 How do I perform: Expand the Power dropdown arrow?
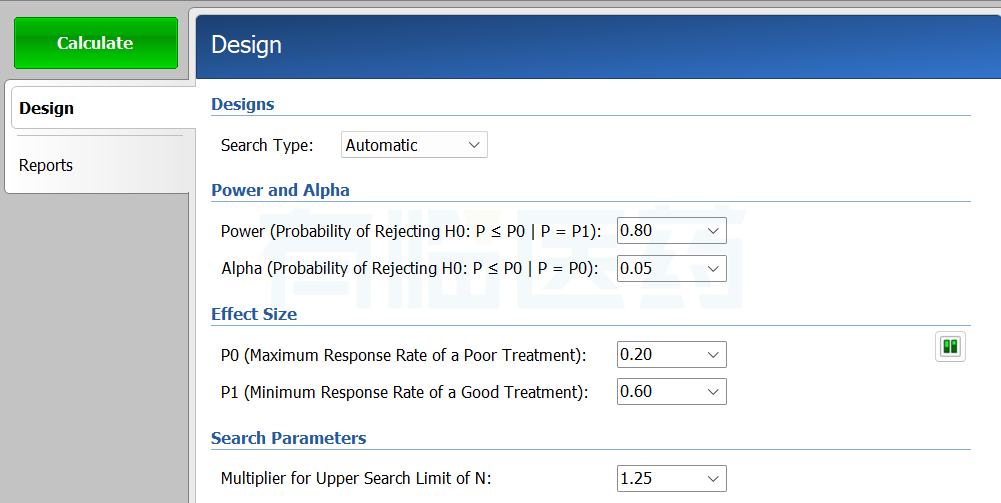tap(713, 231)
